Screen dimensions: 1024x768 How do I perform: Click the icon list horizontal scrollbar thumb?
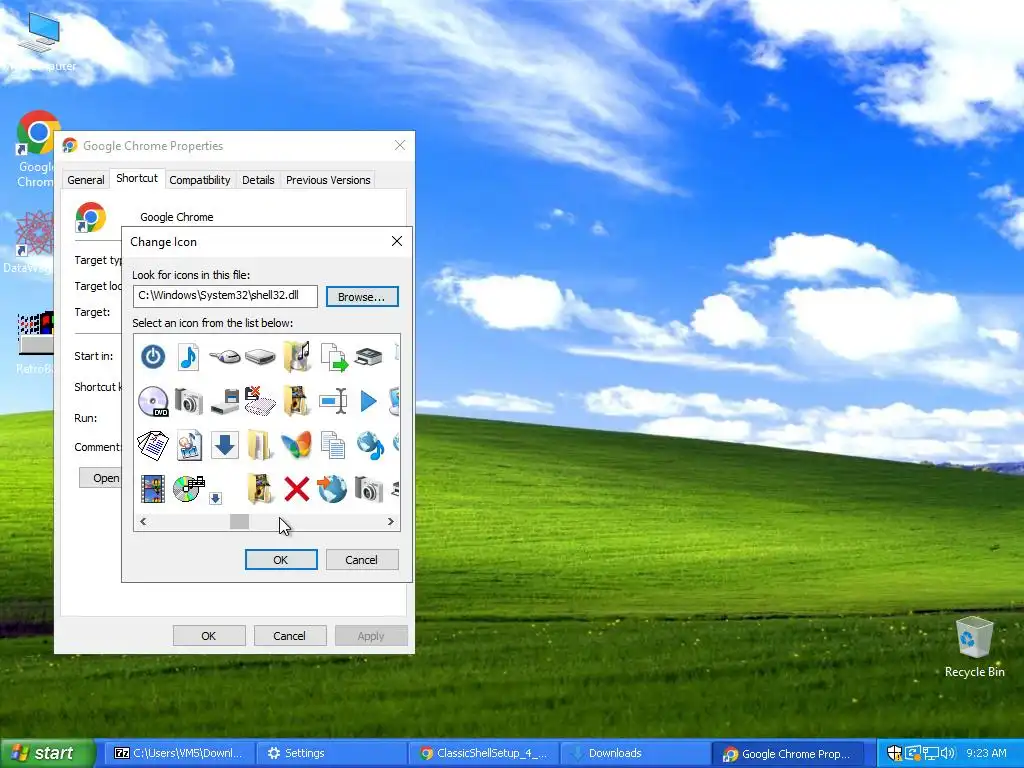pos(239,521)
